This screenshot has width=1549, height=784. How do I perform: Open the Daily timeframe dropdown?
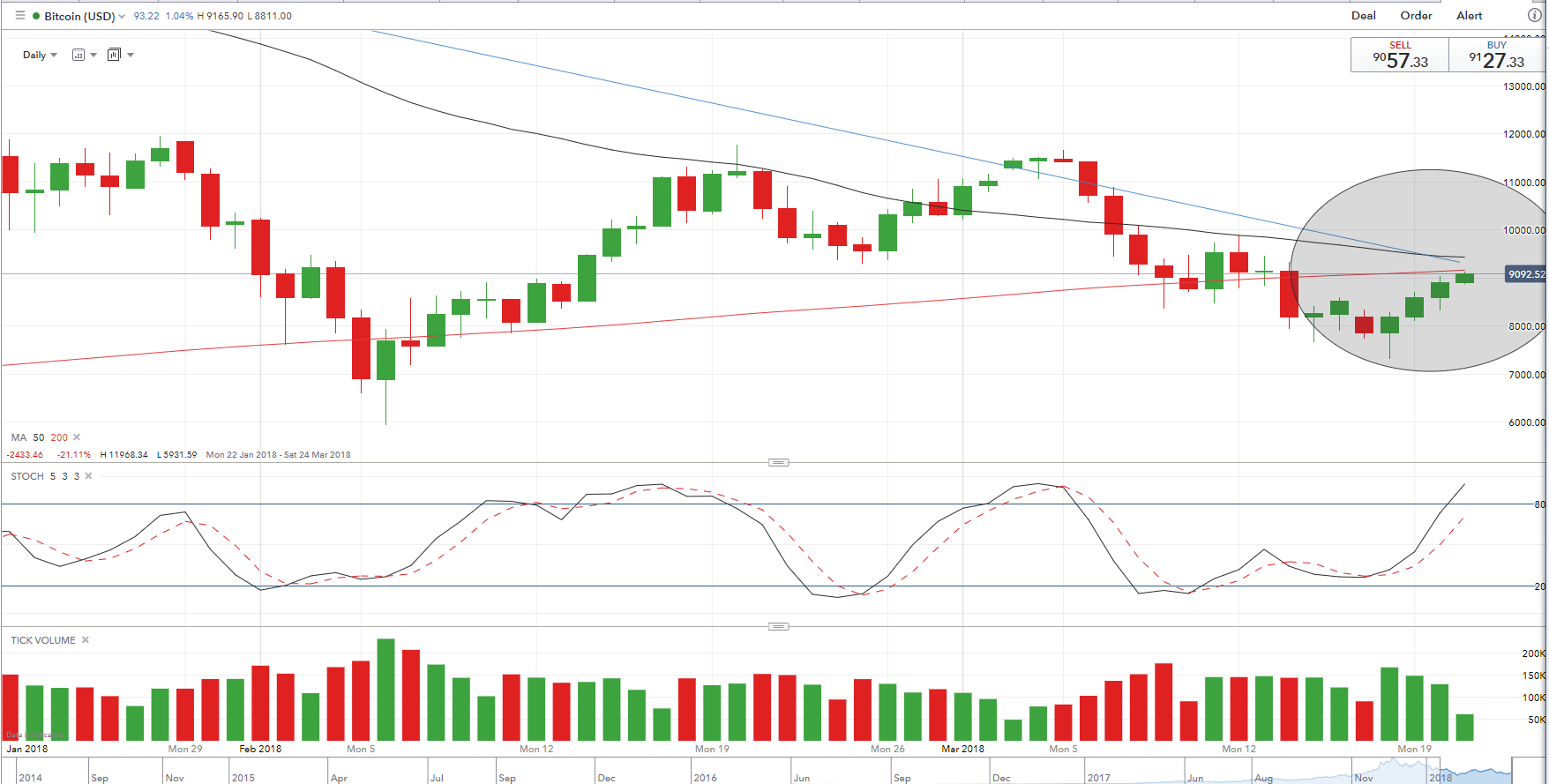[40, 55]
